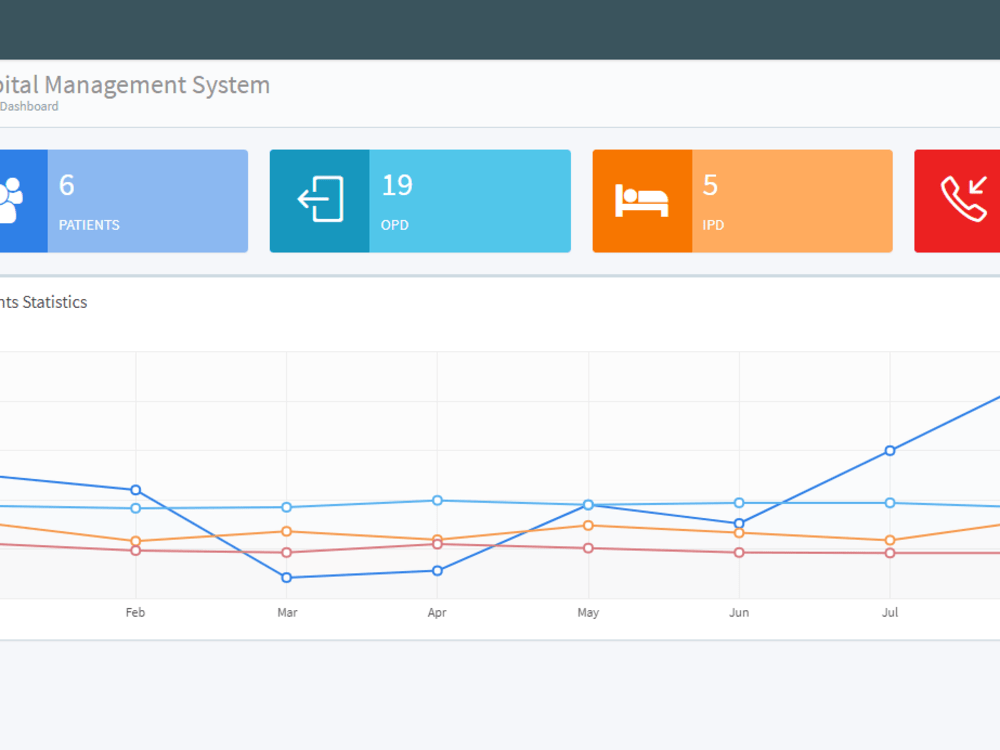1000x750 pixels.
Task: Select dark blue data point at Jul
Action: (x=890, y=450)
